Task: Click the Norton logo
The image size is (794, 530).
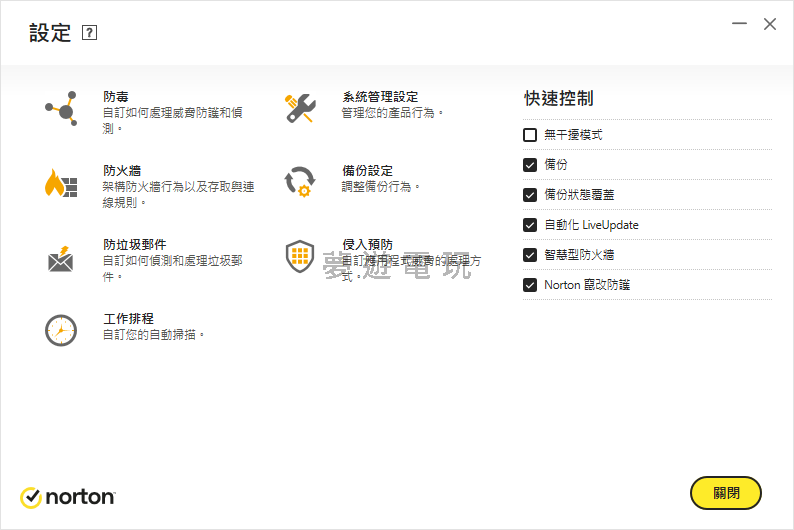Action: 68,497
